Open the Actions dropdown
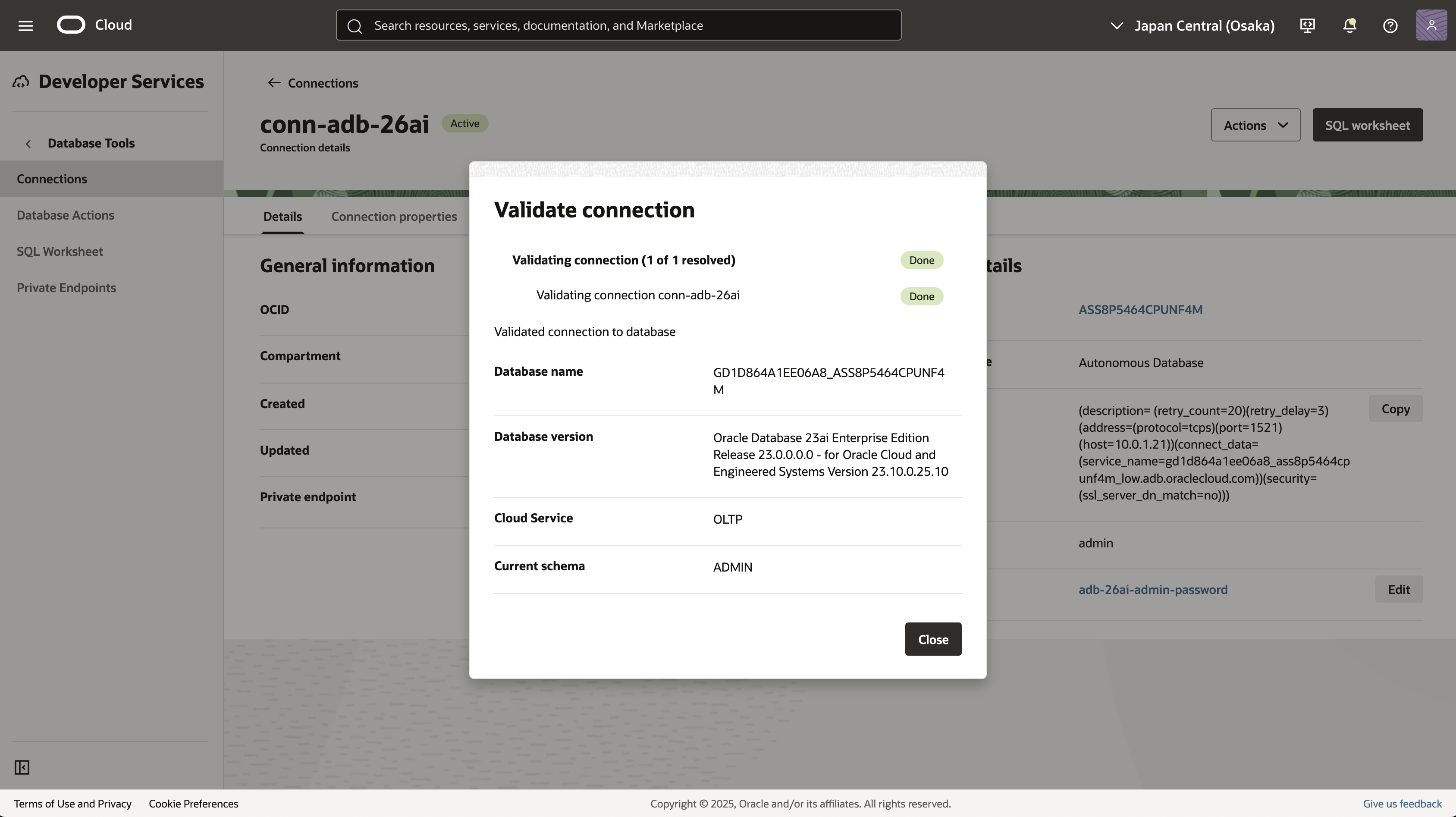 click(x=1255, y=124)
